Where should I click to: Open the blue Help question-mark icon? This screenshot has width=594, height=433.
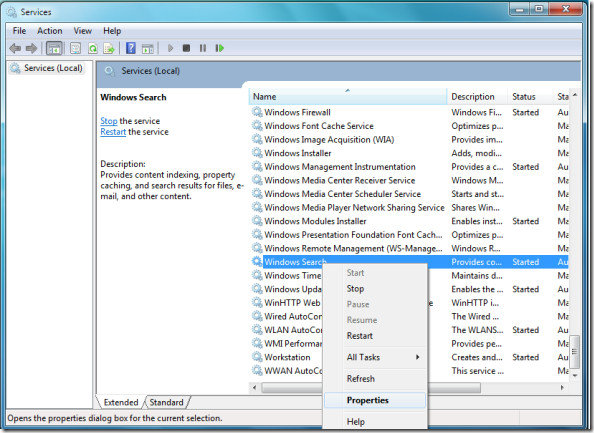tap(131, 48)
